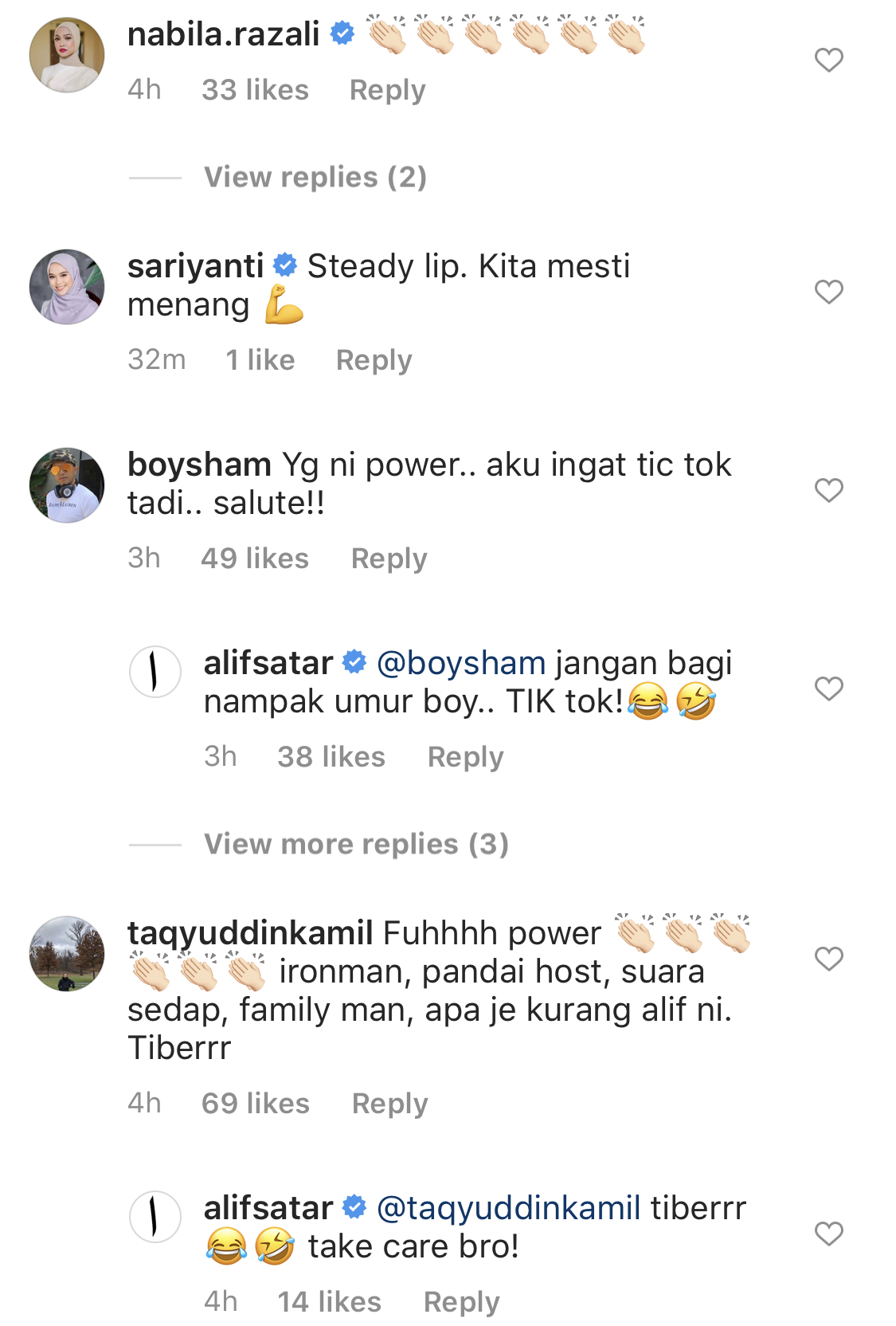Like alifsatar's reply to boysham

coord(828,688)
